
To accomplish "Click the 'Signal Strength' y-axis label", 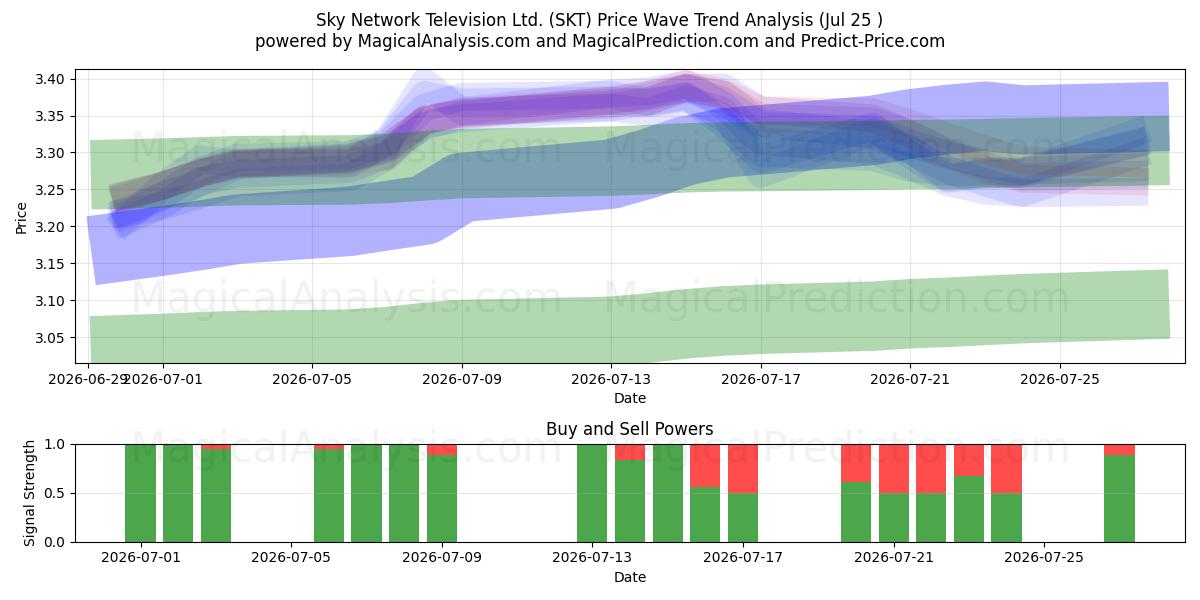I will 30,493.
